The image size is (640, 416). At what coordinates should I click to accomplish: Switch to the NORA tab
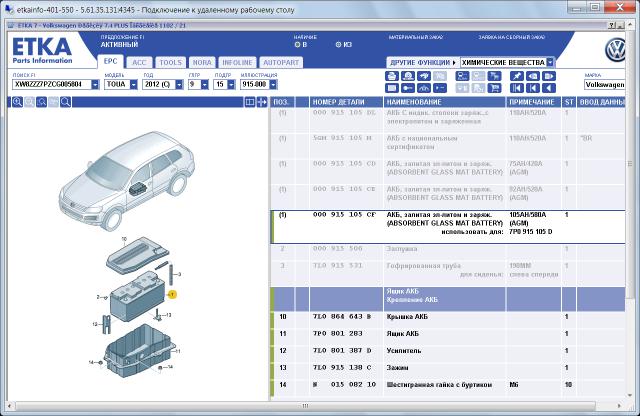tap(202, 62)
